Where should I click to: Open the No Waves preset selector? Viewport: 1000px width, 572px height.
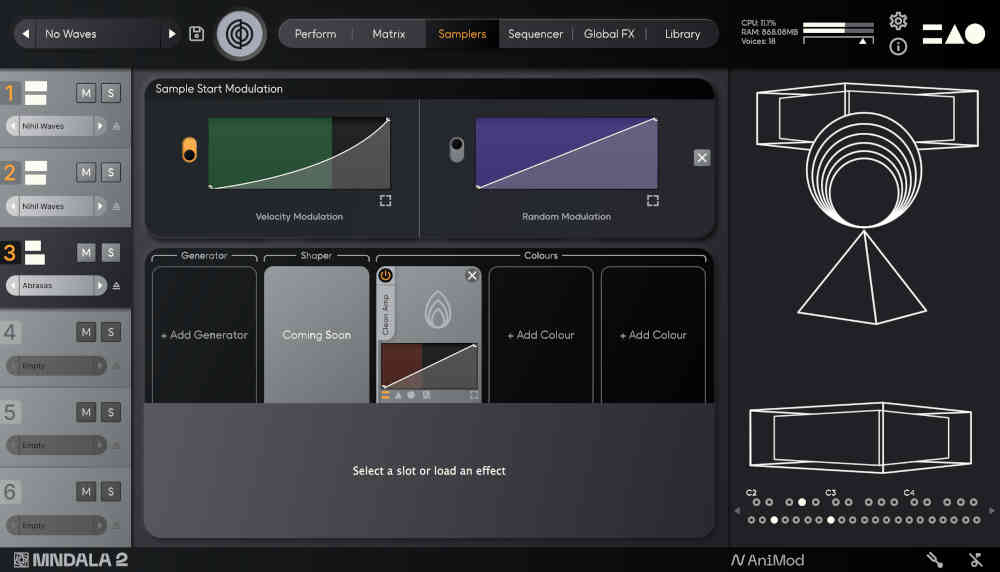pos(98,34)
